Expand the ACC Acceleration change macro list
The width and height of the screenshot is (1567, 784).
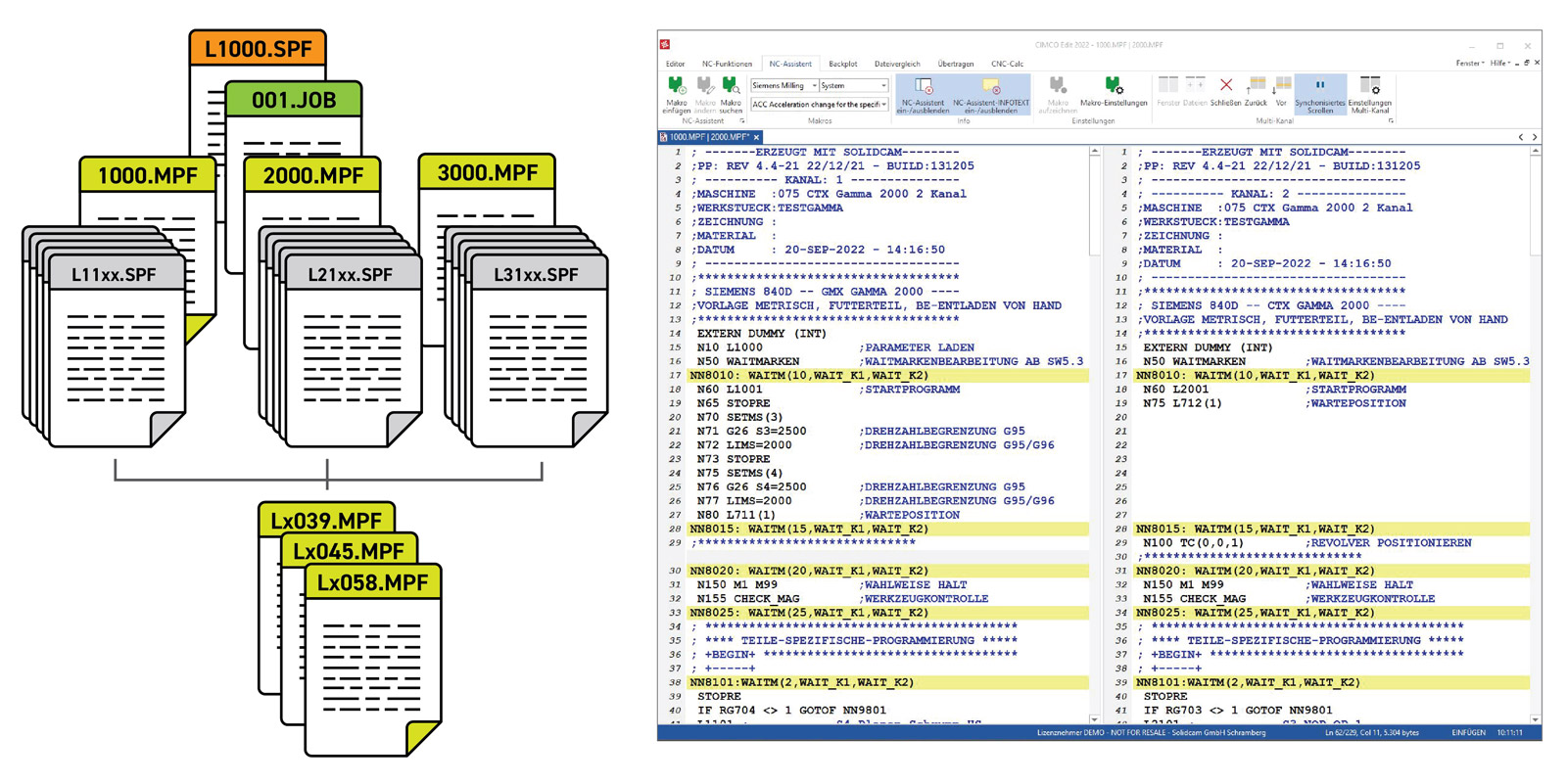pos(883,104)
